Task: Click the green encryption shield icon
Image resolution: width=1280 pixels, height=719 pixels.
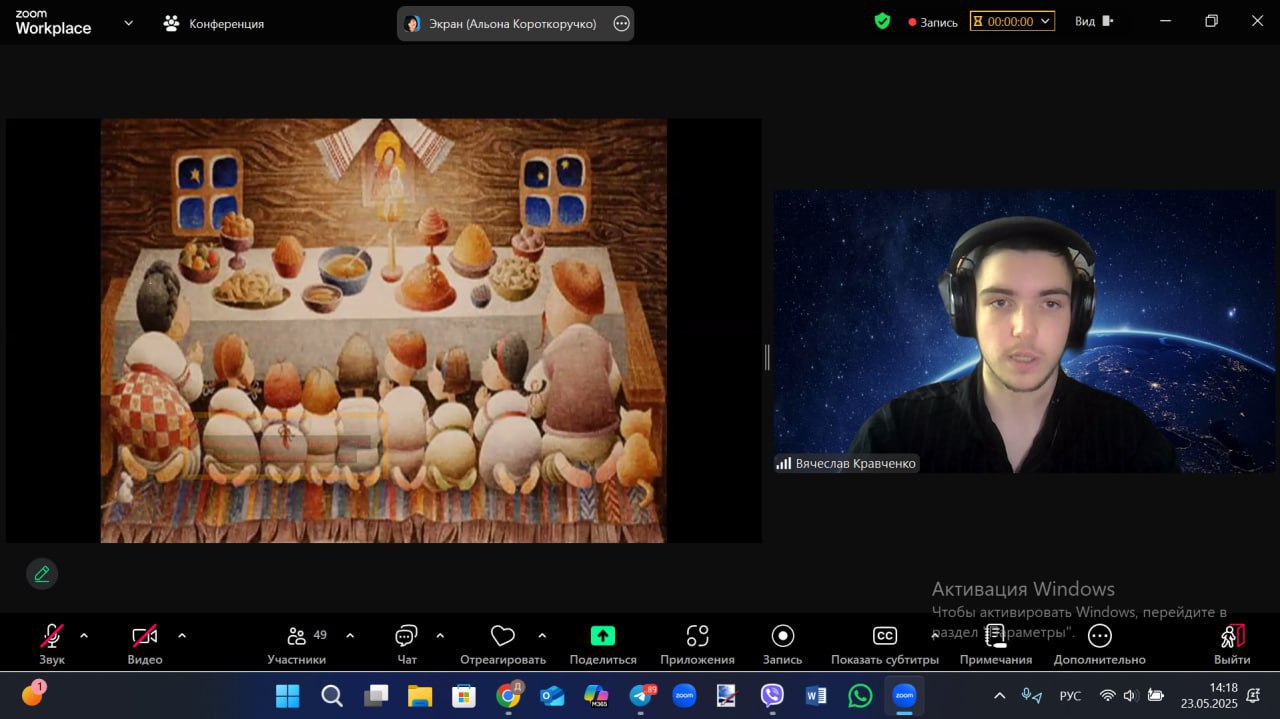Action: pos(882,21)
